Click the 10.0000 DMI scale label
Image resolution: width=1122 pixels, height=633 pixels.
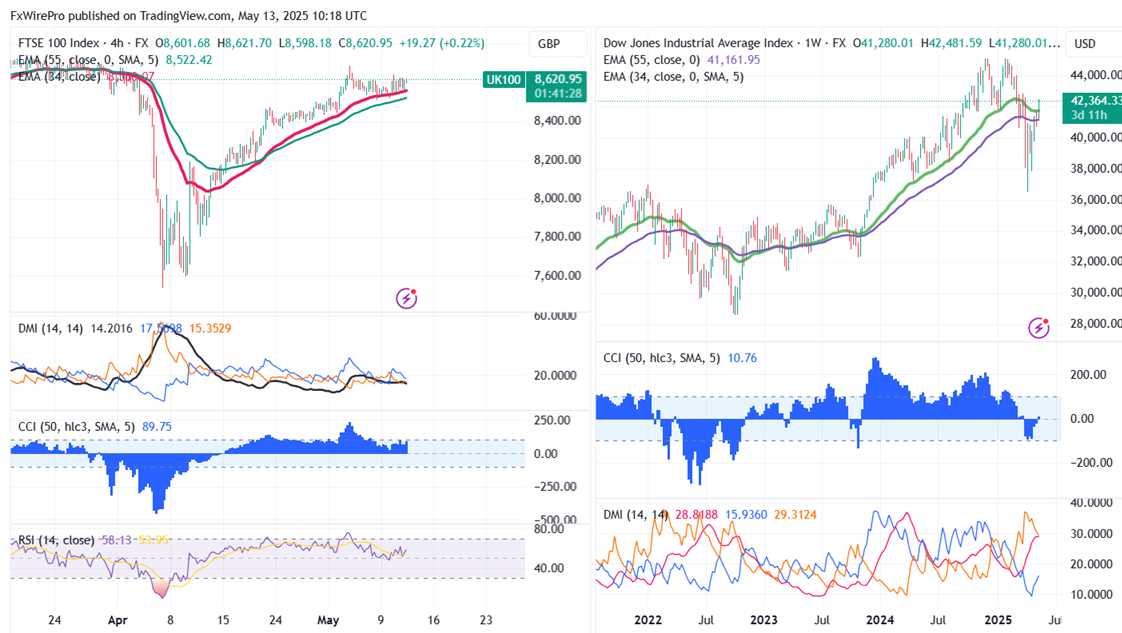click(1091, 594)
